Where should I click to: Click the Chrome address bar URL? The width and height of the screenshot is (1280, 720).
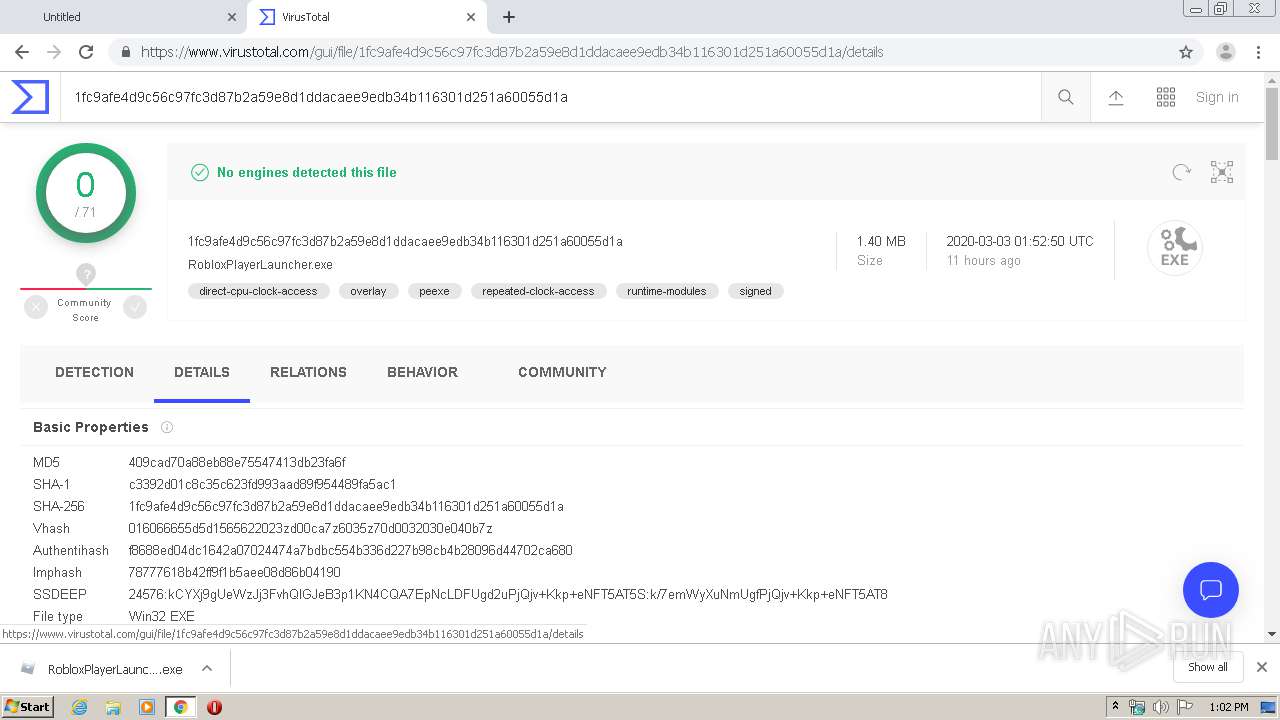coord(512,52)
